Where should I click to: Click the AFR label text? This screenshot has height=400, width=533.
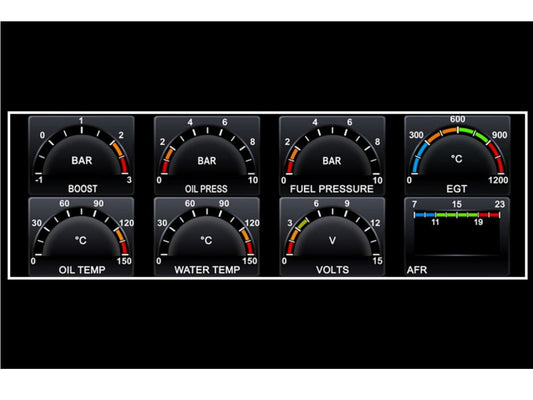coord(417,270)
